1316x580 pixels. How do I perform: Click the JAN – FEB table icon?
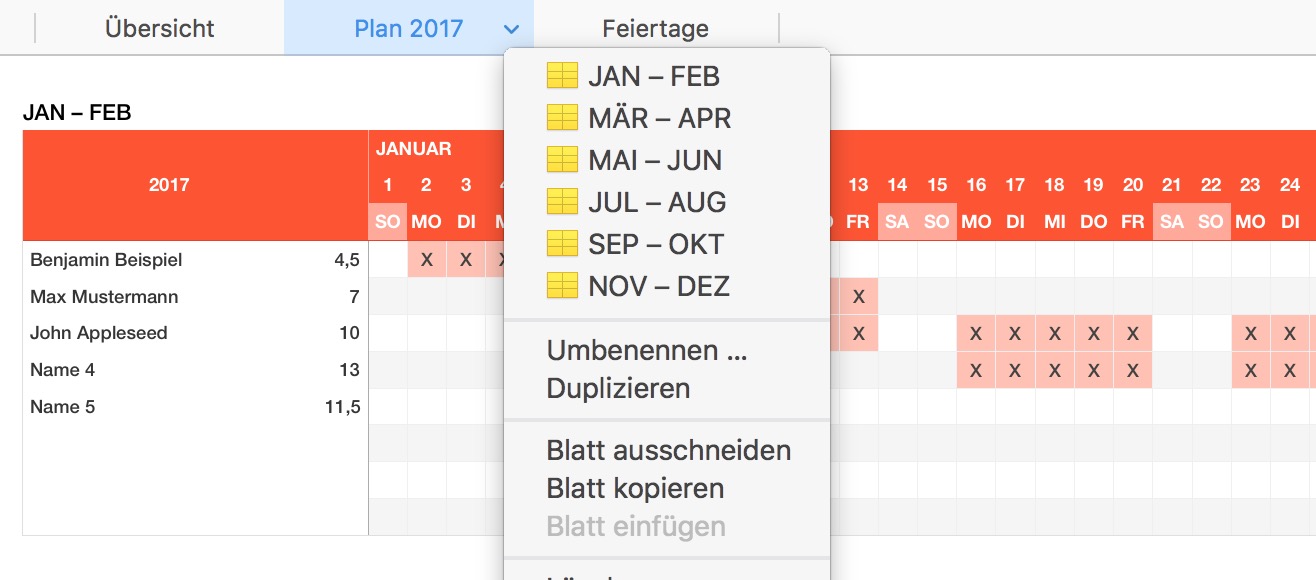coord(562,76)
